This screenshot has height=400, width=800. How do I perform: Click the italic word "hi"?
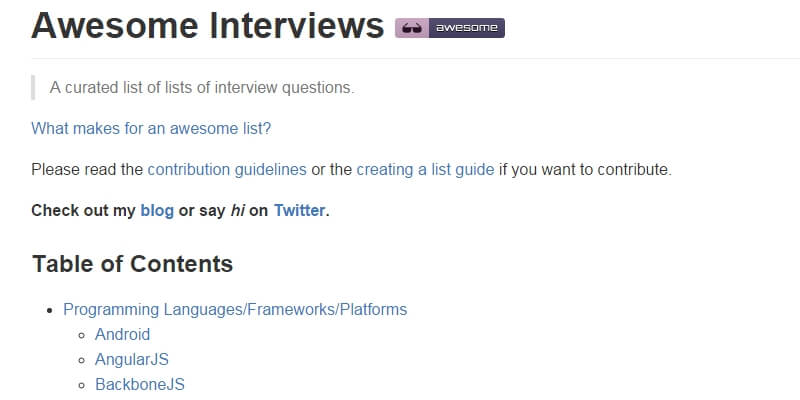(x=238, y=210)
